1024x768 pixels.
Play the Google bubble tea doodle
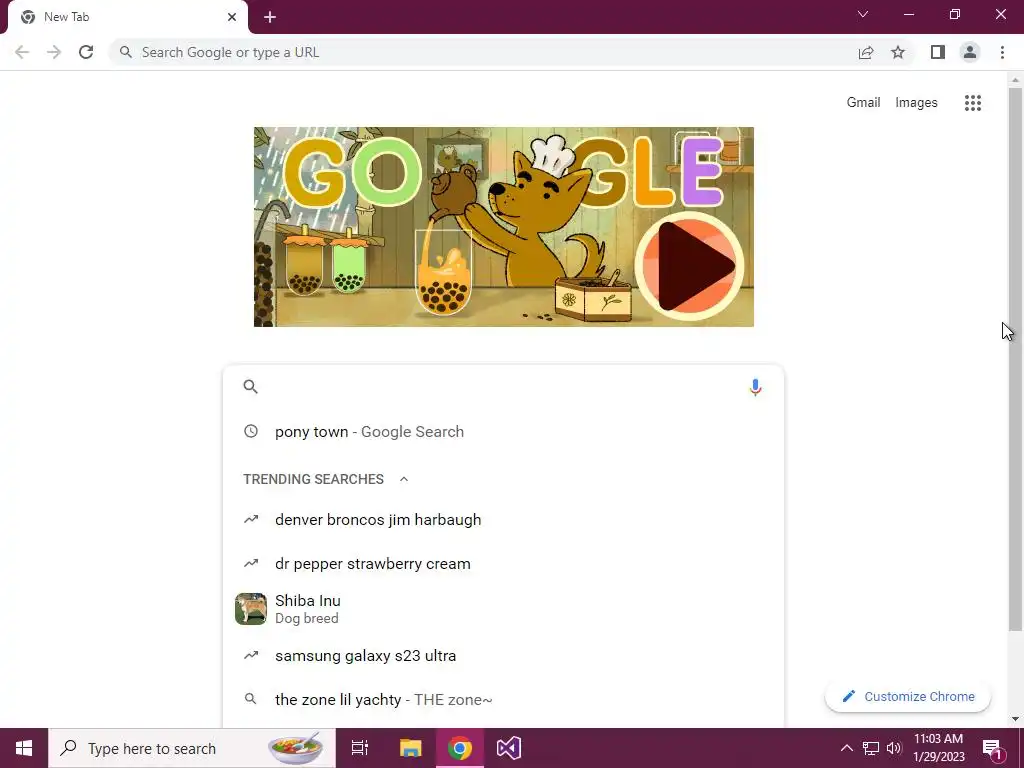click(690, 265)
